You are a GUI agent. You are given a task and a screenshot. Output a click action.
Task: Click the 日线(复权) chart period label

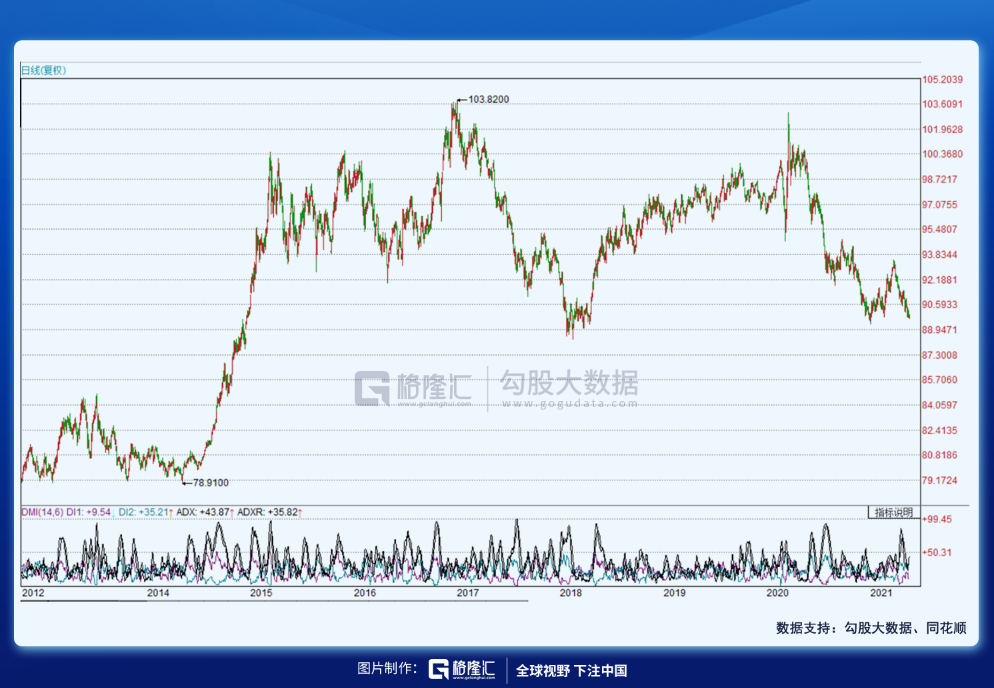coord(44,70)
